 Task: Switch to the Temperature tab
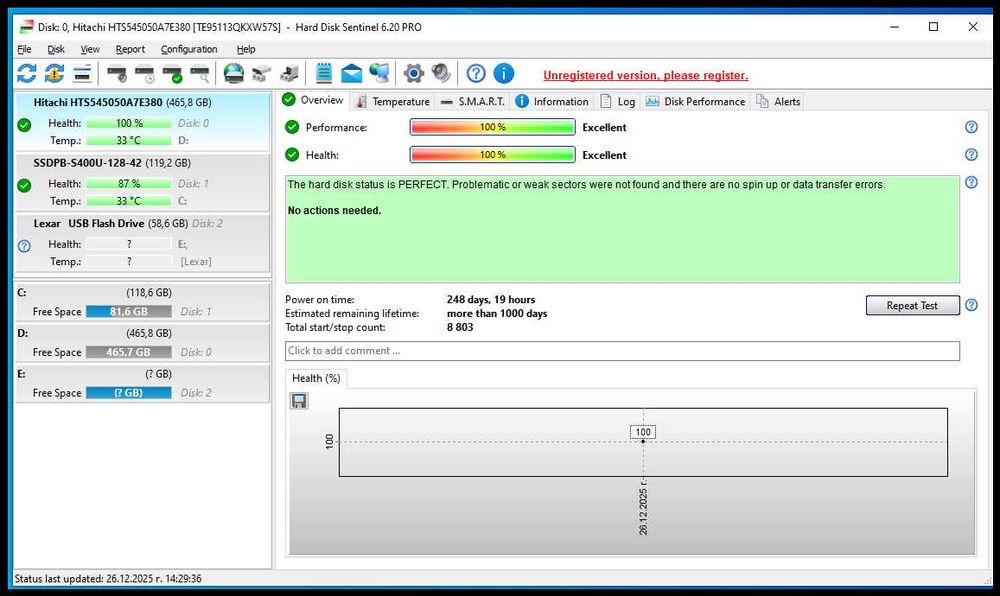pos(393,101)
